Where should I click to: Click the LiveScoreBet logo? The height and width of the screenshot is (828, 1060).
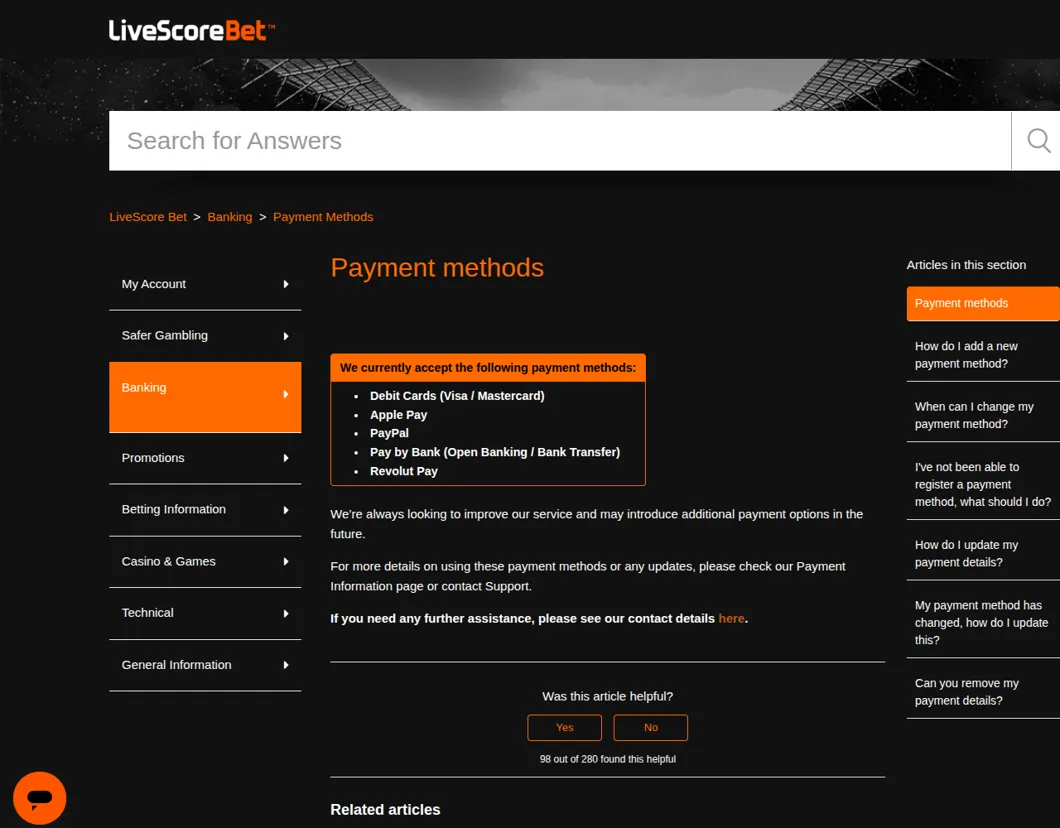pos(192,30)
